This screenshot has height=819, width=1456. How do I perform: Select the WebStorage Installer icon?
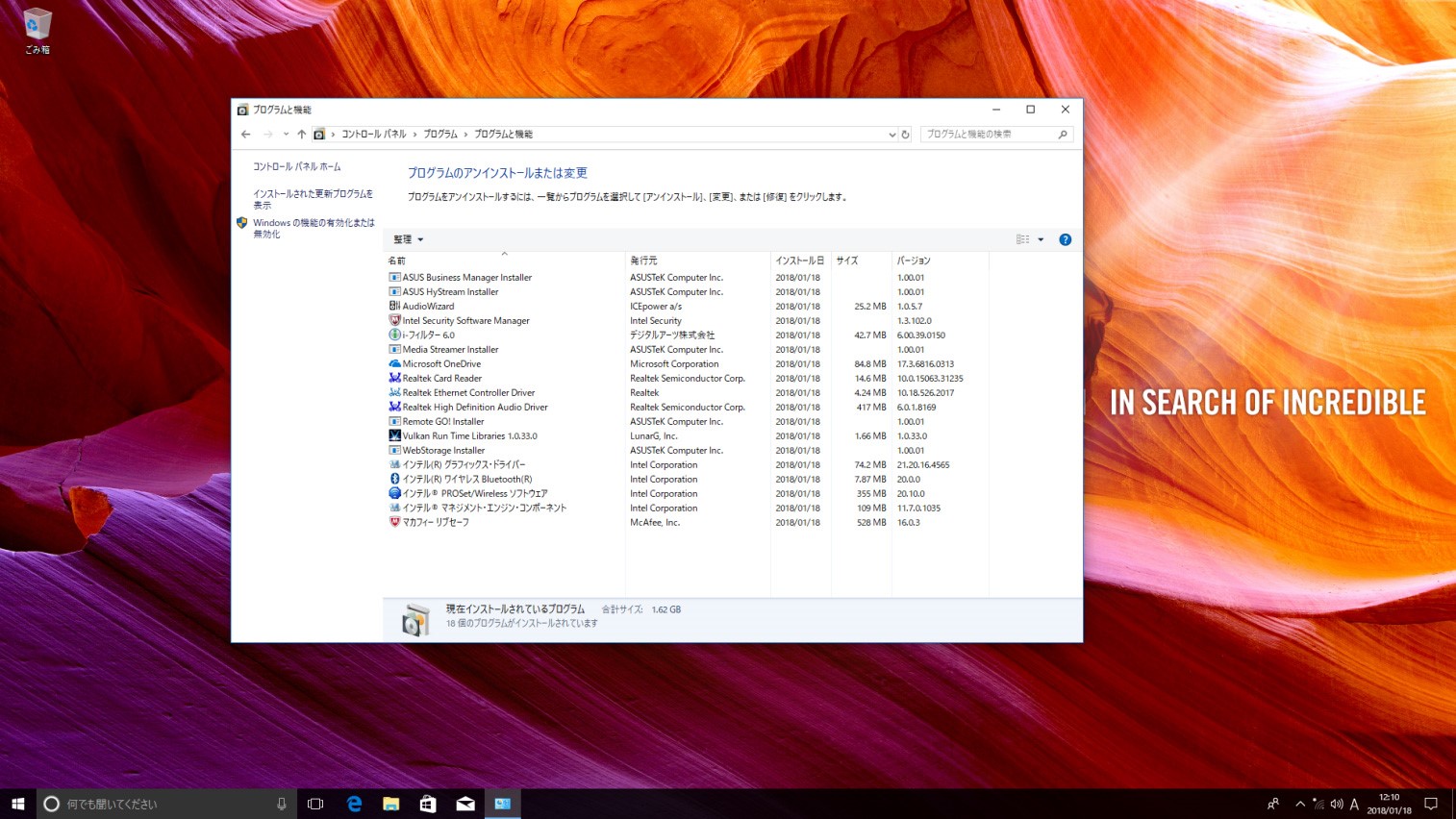tap(394, 450)
